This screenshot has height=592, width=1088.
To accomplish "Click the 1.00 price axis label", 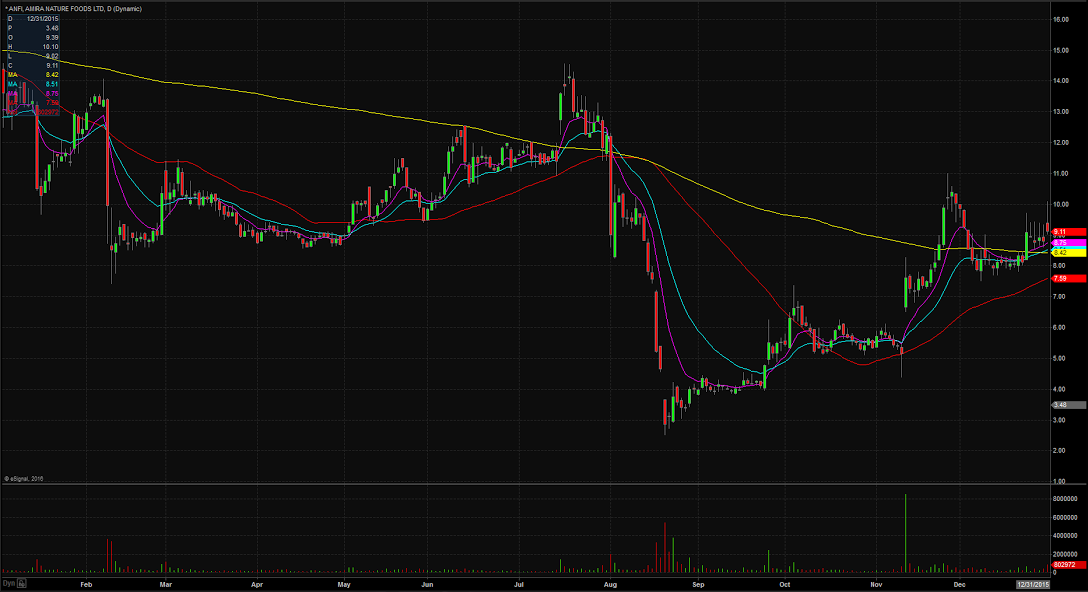I will coord(1060,481).
